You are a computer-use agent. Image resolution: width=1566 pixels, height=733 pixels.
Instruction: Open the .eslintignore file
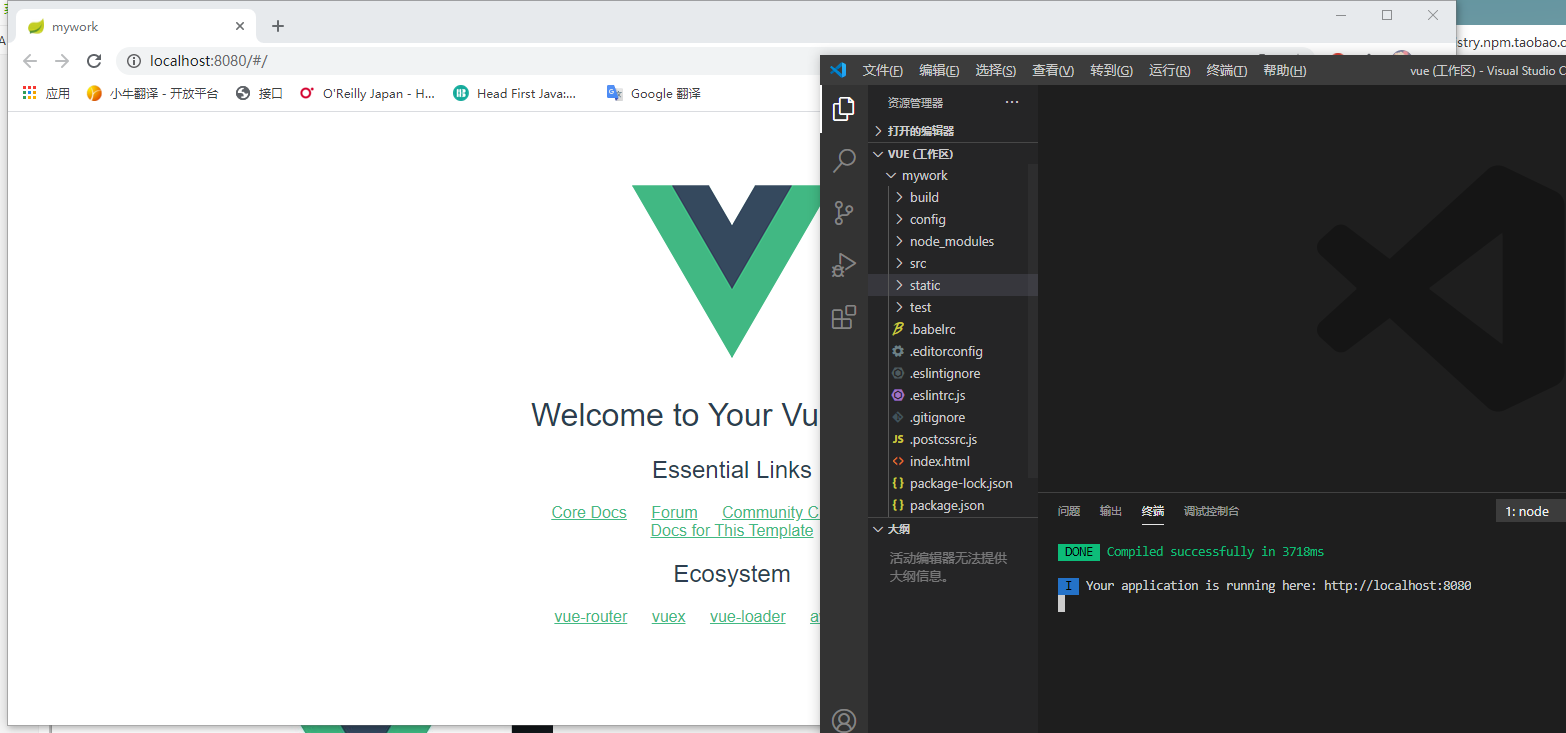tap(953, 373)
